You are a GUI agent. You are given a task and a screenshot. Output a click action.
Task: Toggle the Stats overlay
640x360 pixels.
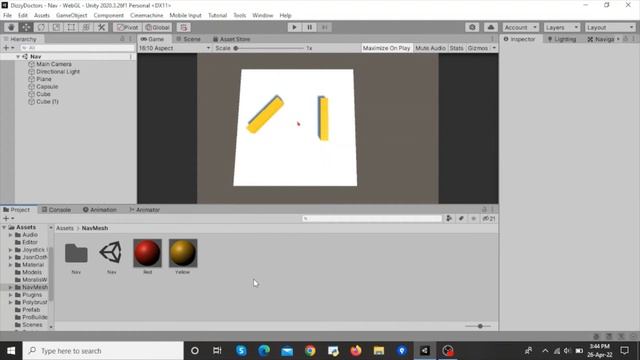(456, 48)
